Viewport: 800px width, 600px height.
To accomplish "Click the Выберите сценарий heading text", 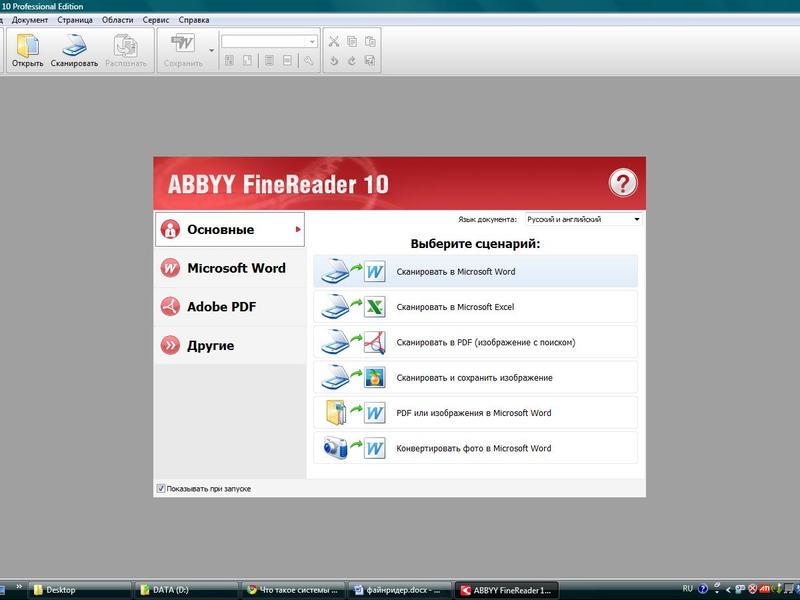I will [475, 244].
